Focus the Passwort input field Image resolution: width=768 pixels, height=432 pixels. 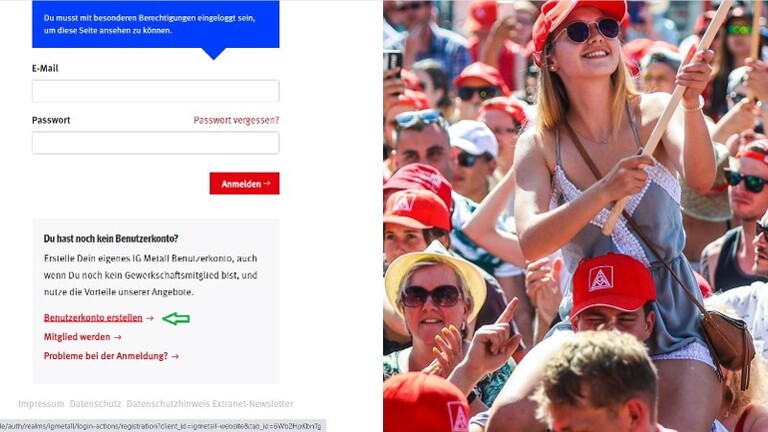[x=156, y=143]
